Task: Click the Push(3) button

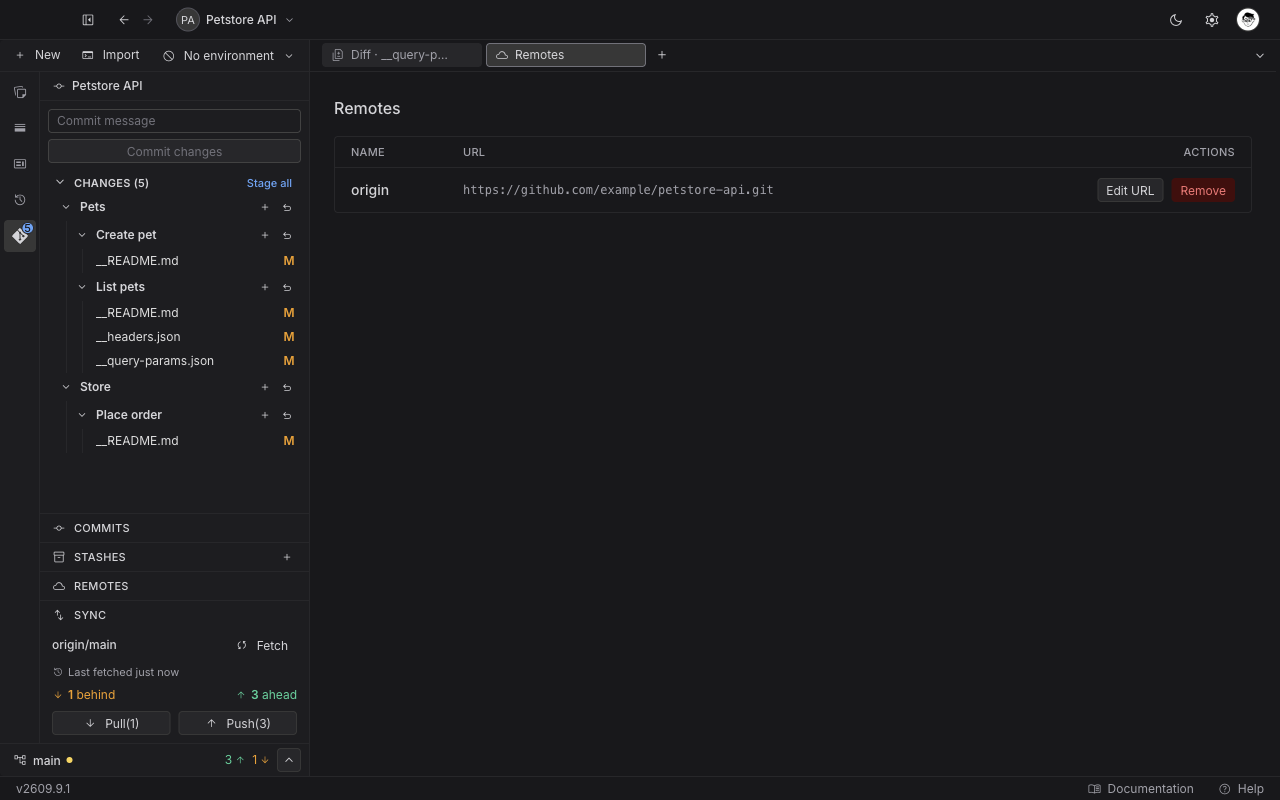Action: (238, 723)
